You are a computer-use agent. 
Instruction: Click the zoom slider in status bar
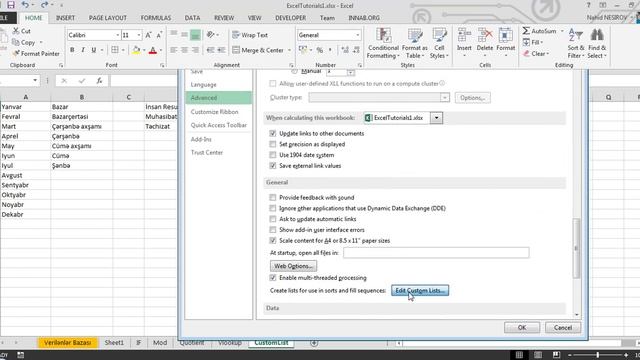598,355
